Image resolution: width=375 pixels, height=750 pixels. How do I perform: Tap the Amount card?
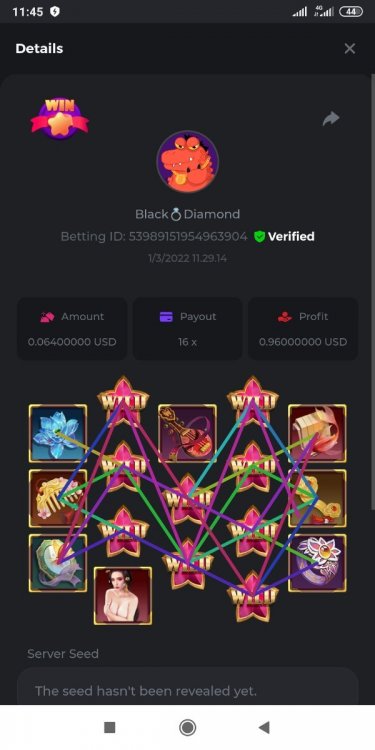(x=72, y=329)
